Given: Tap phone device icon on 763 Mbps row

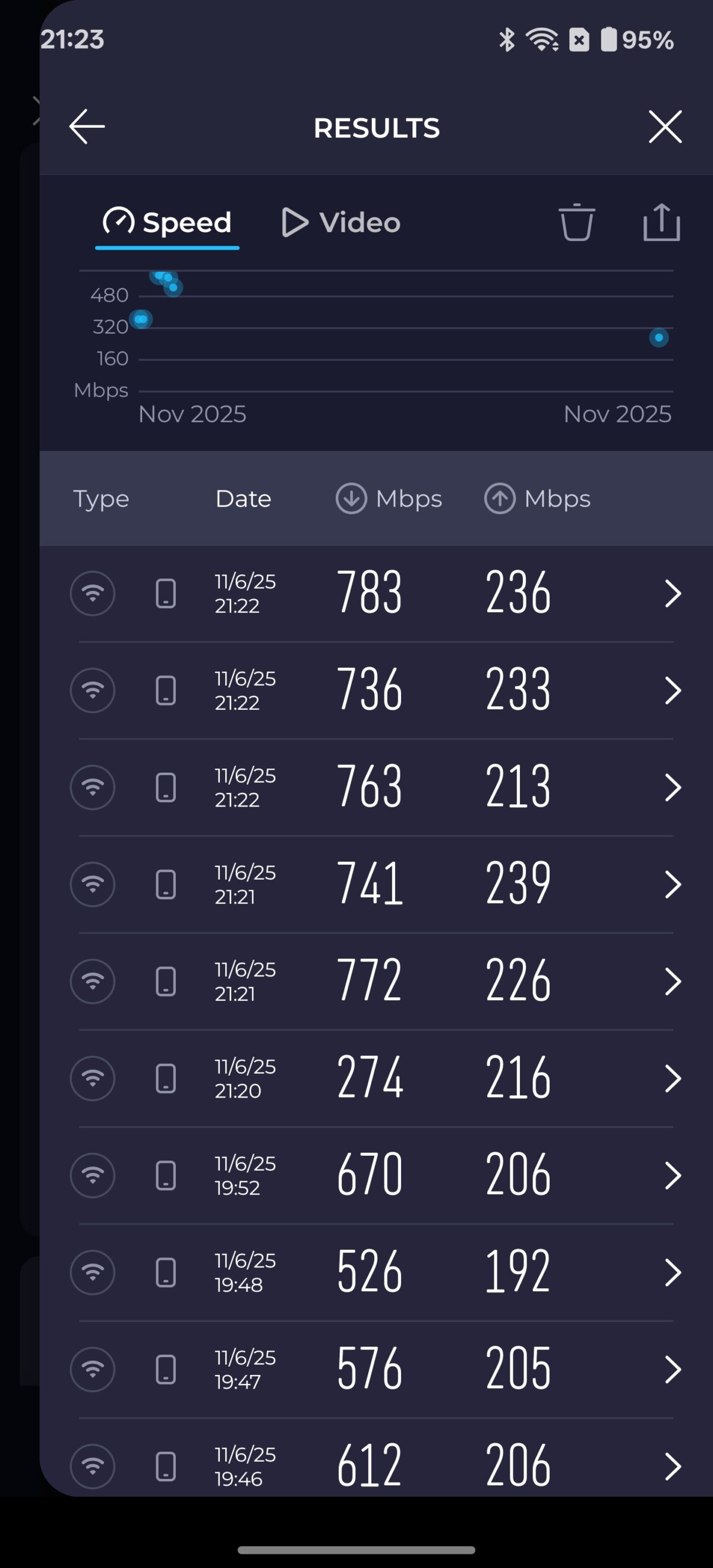Looking at the screenshot, I should coord(166,787).
